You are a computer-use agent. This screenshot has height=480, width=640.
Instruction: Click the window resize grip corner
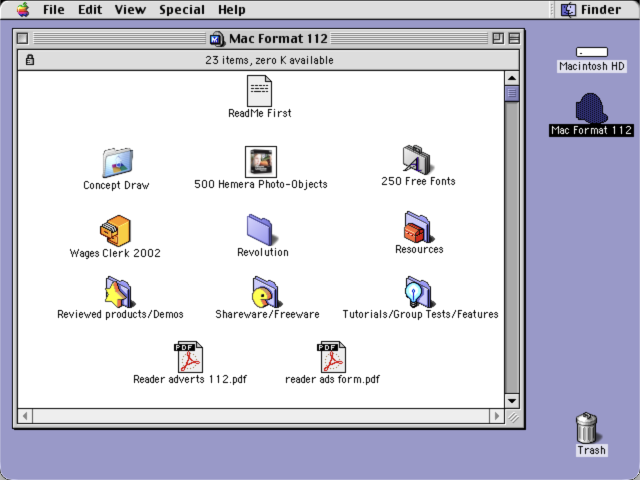point(513,417)
